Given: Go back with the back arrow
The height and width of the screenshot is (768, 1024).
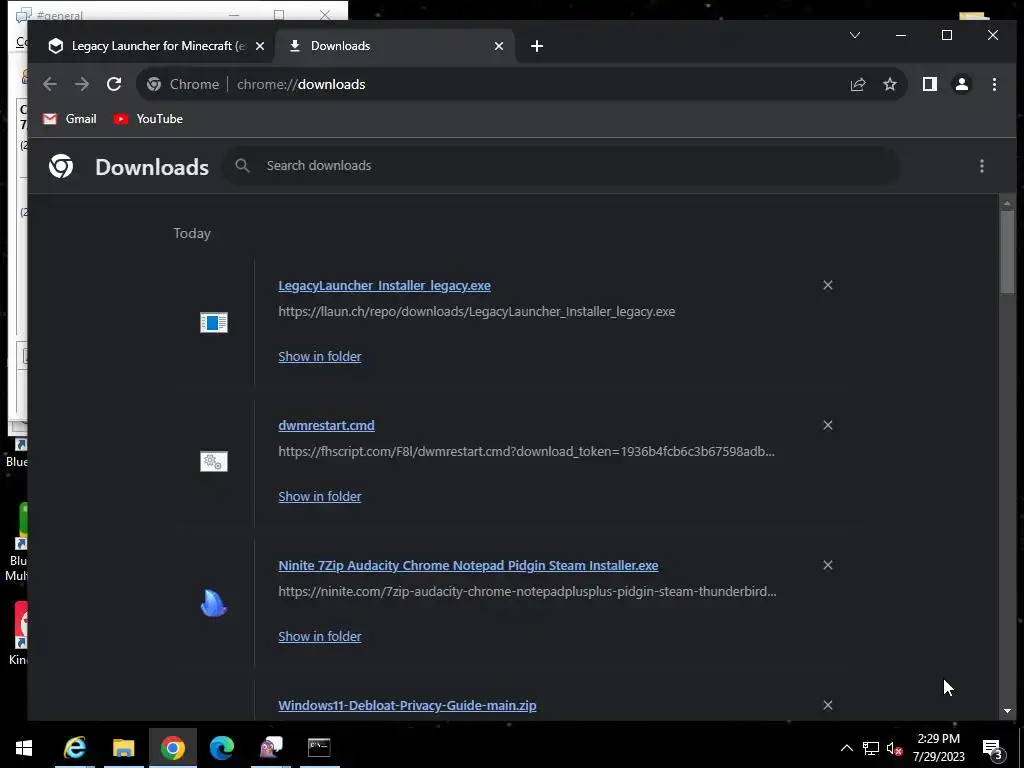Looking at the screenshot, I should tap(50, 84).
